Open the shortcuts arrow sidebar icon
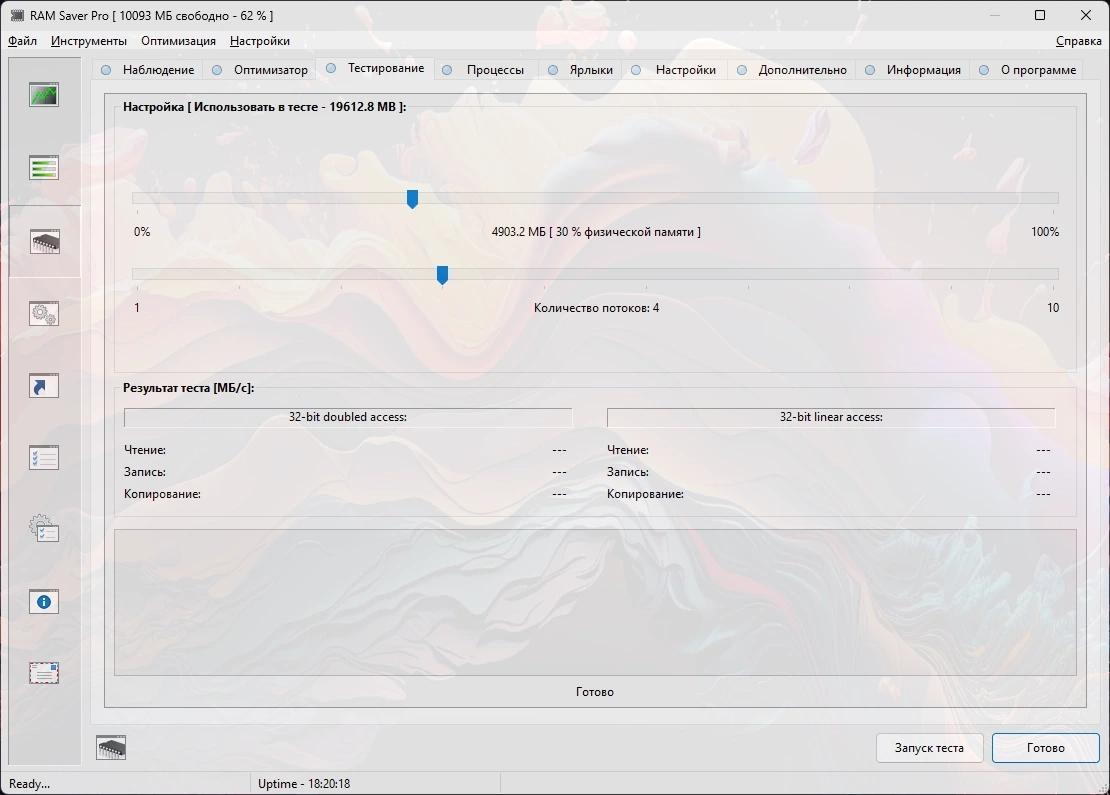 pos(44,386)
